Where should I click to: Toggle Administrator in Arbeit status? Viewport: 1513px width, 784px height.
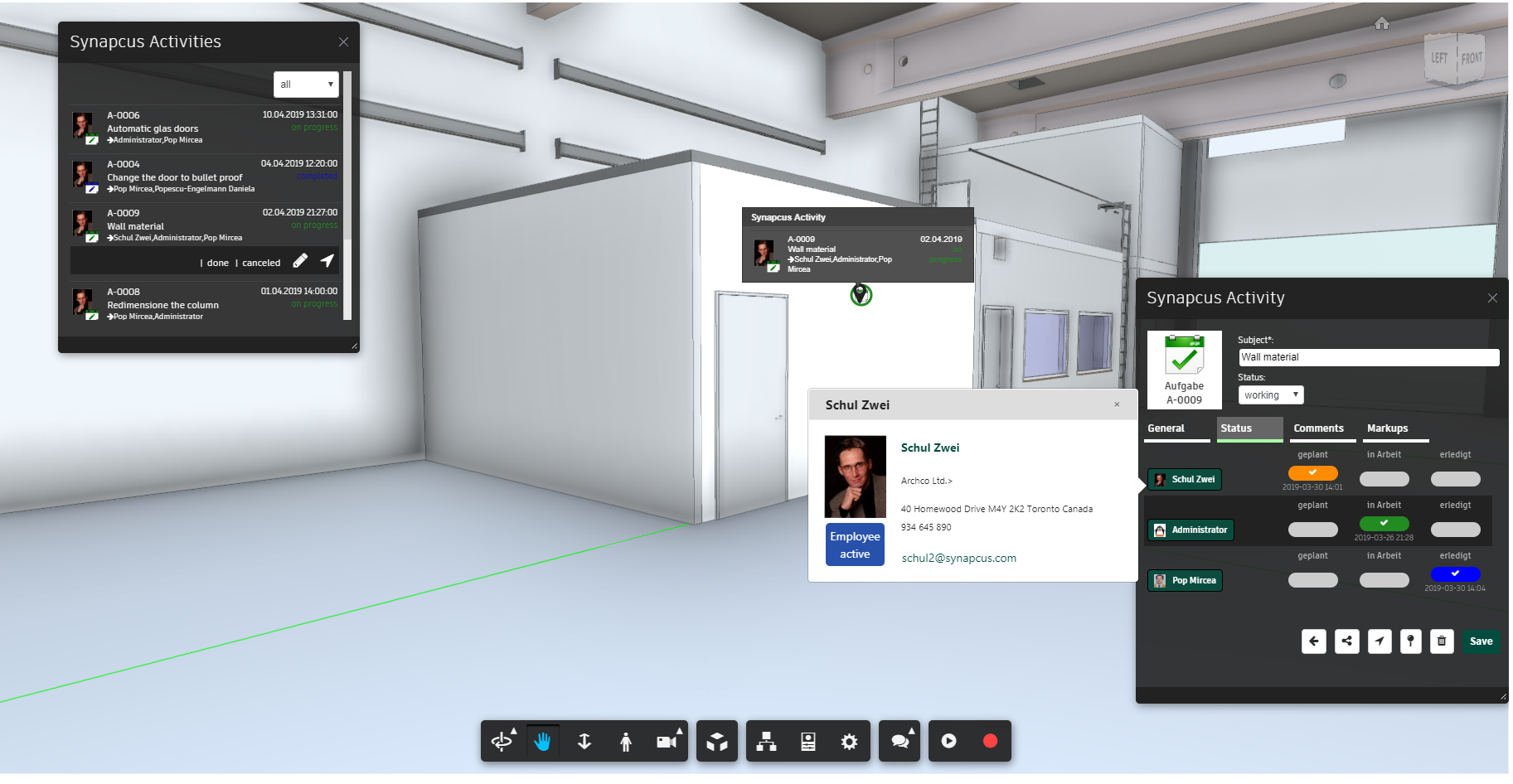[1384, 524]
